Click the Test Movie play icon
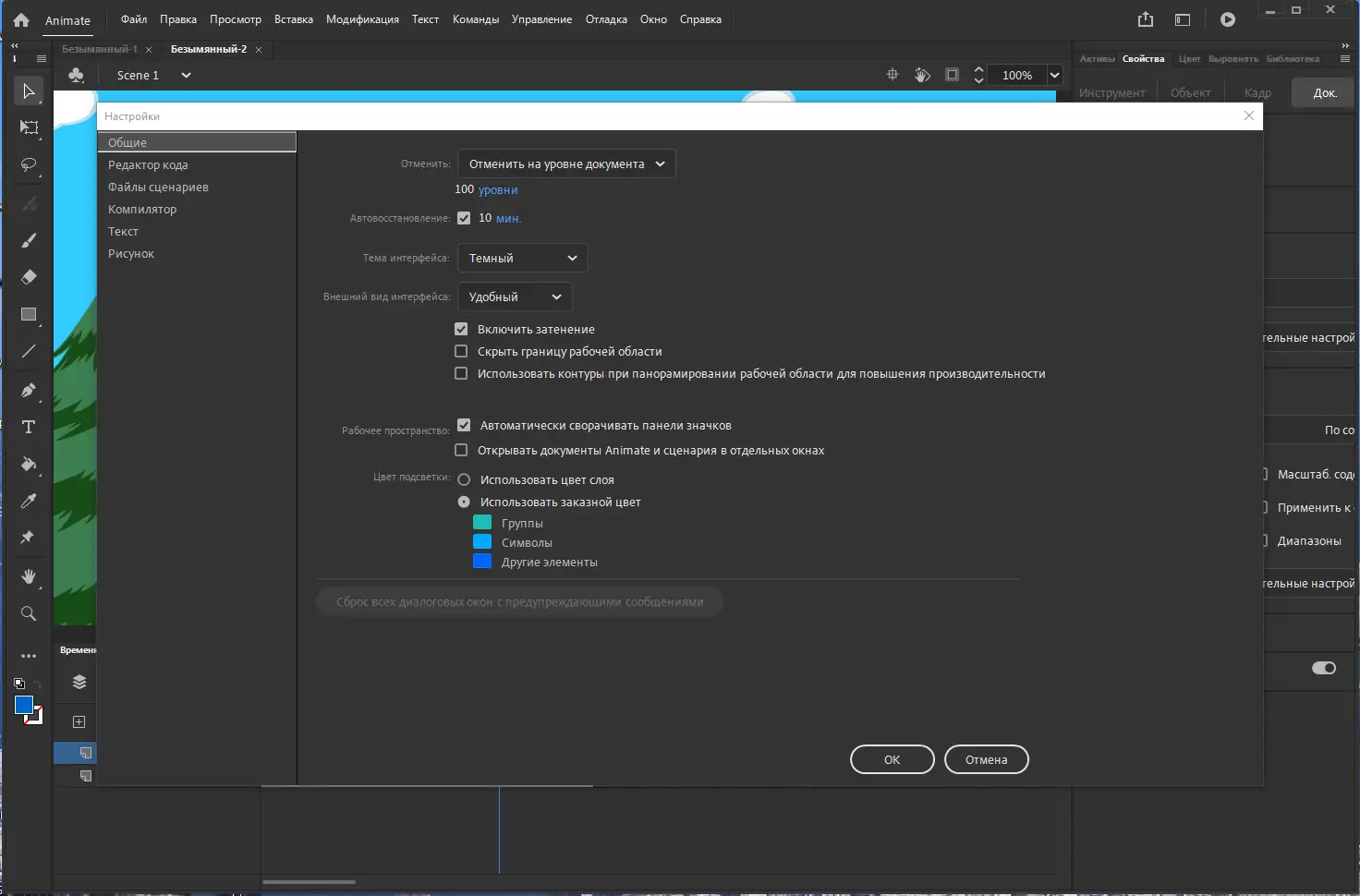The width and height of the screenshot is (1360, 896). (x=1228, y=19)
